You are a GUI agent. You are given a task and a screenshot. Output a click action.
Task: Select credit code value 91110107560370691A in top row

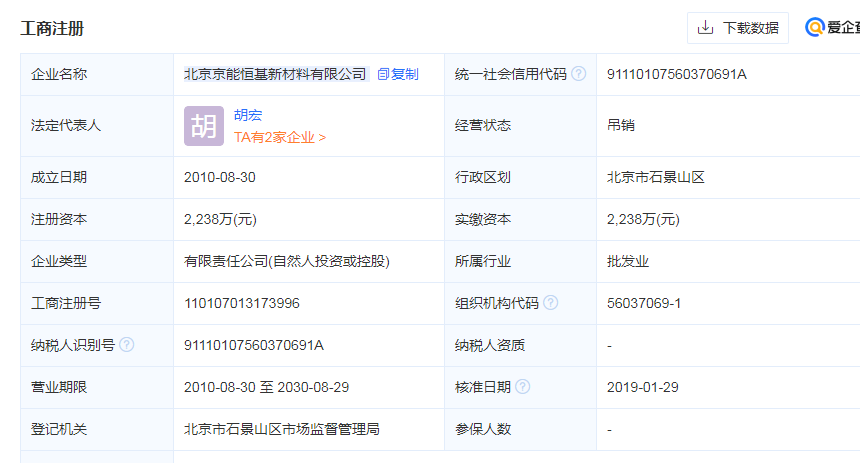[677, 74]
